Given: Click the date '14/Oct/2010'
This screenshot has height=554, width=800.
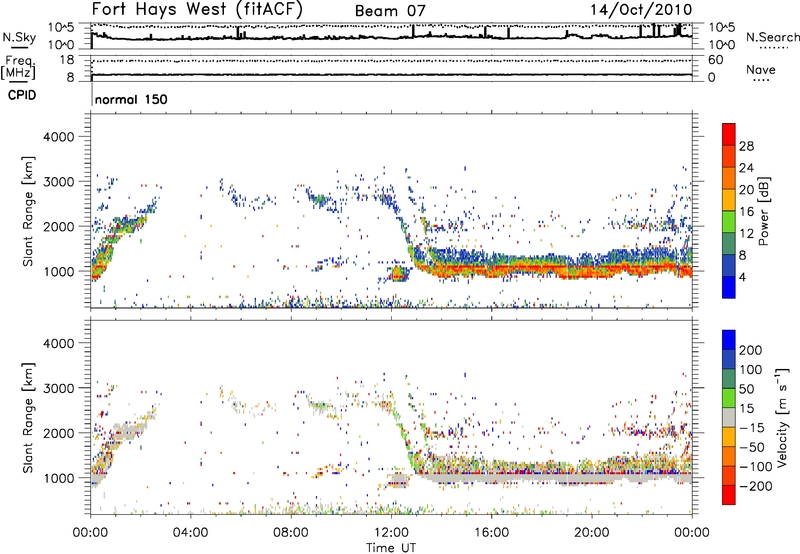Looking at the screenshot, I should (641, 10).
